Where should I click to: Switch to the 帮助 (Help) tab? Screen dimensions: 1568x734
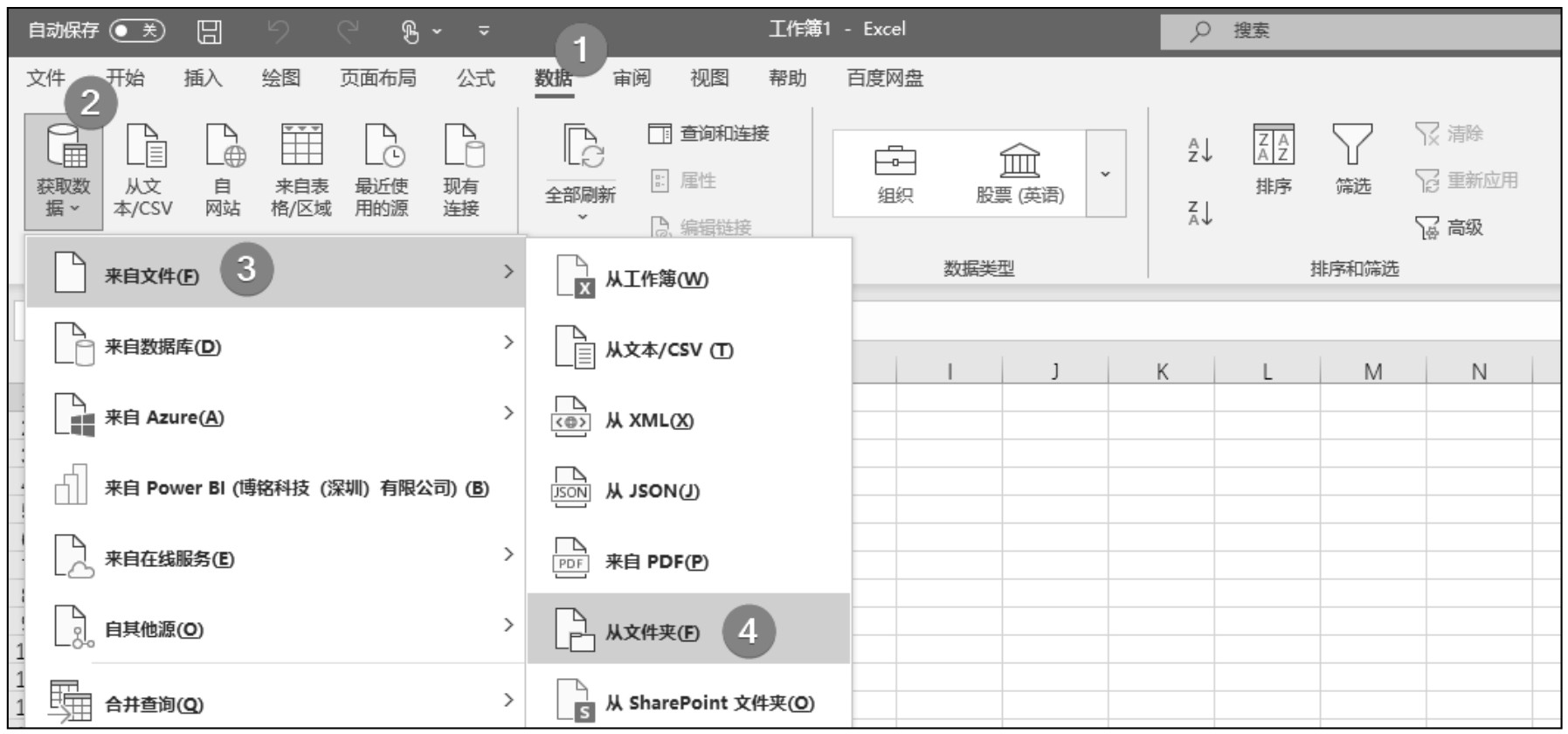(787, 78)
